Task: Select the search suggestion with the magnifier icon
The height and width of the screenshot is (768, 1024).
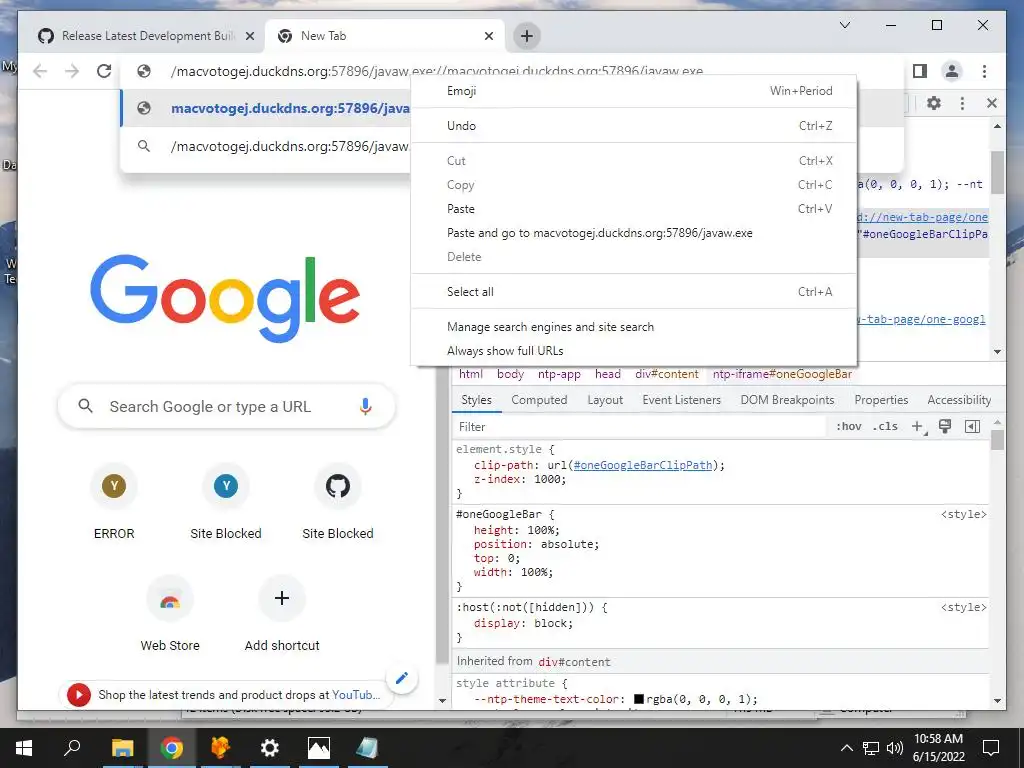Action: [266, 146]
